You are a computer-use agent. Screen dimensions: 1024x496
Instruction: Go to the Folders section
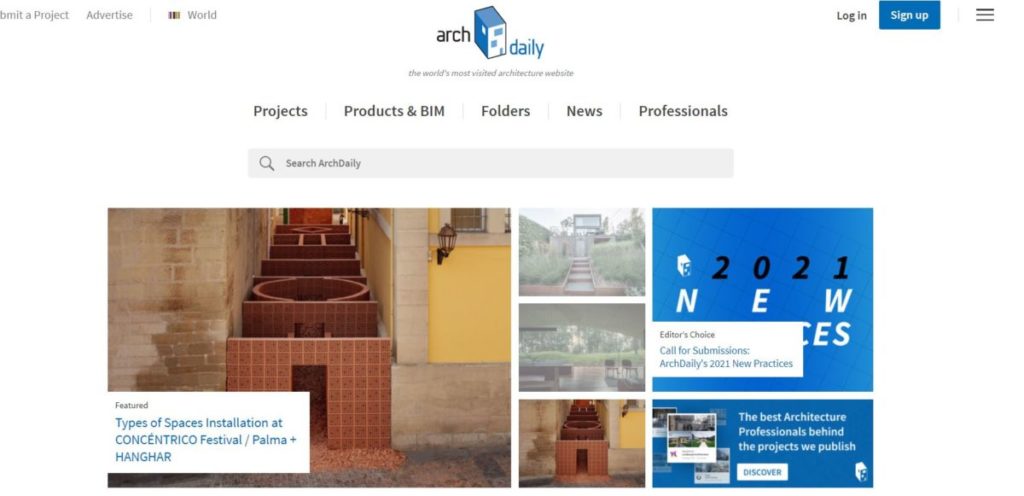click(x=505, y=111)
